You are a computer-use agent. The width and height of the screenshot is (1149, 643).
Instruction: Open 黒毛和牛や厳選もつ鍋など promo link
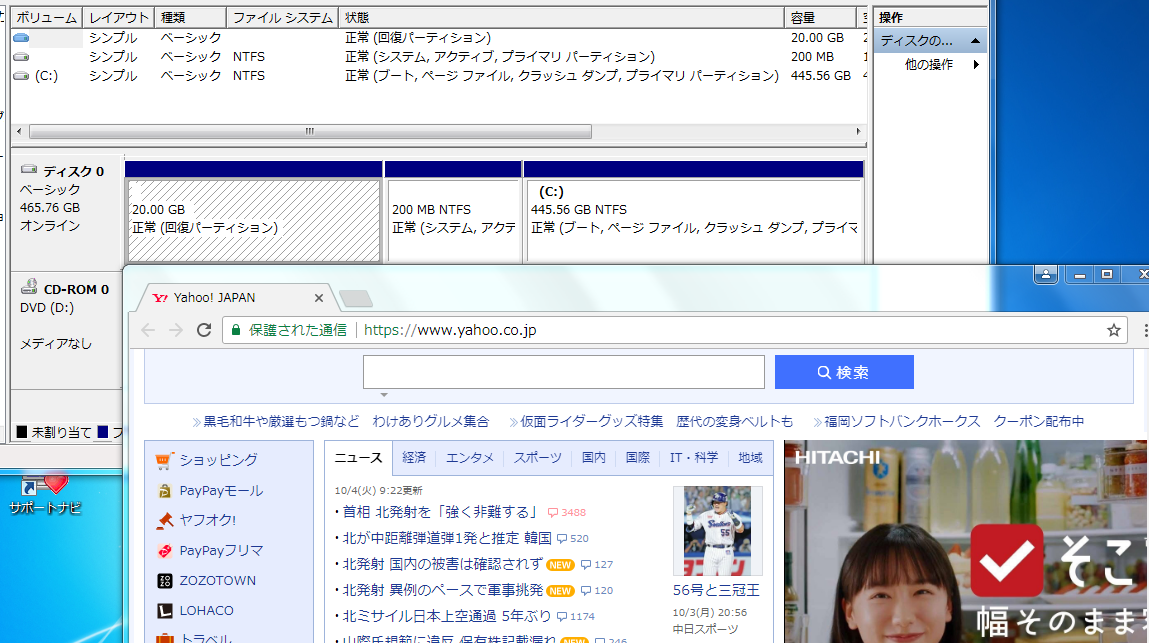pyautogui.click(x=281, y=422)
